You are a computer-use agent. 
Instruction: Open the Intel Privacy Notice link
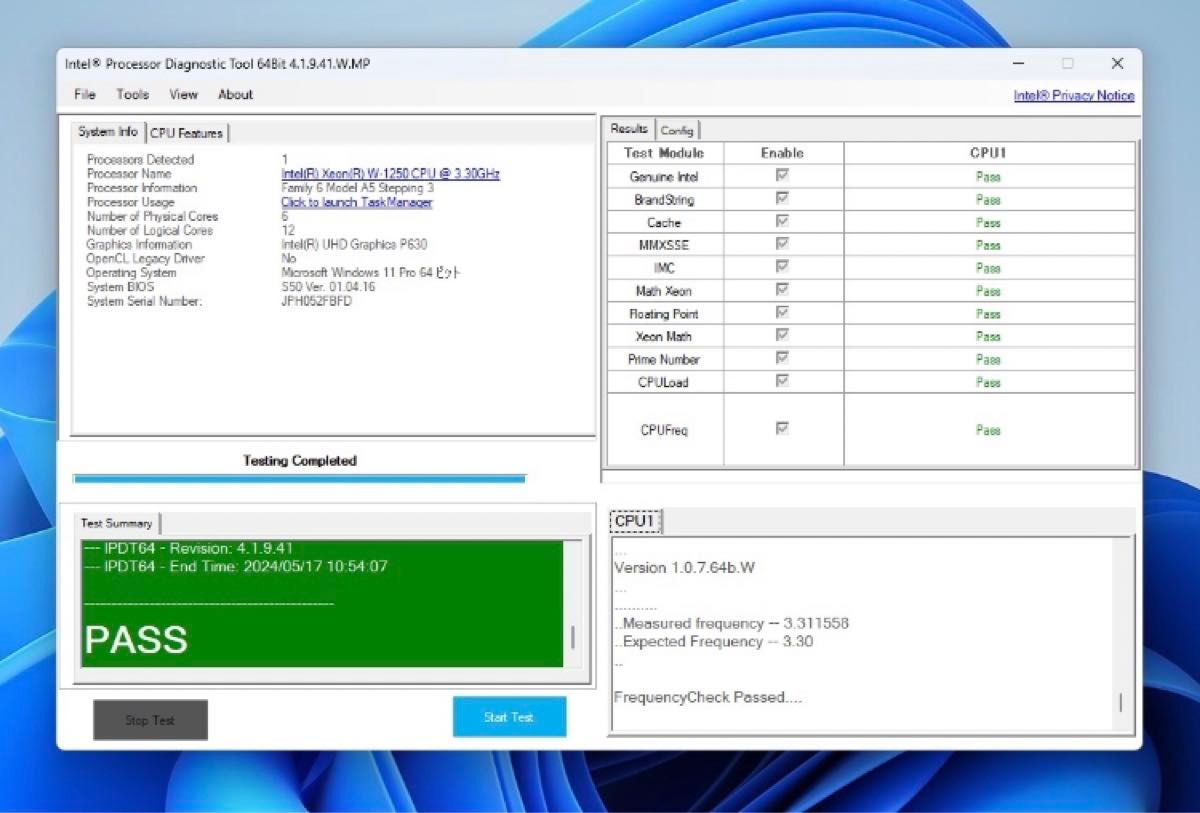click(x=1074, y=96)
